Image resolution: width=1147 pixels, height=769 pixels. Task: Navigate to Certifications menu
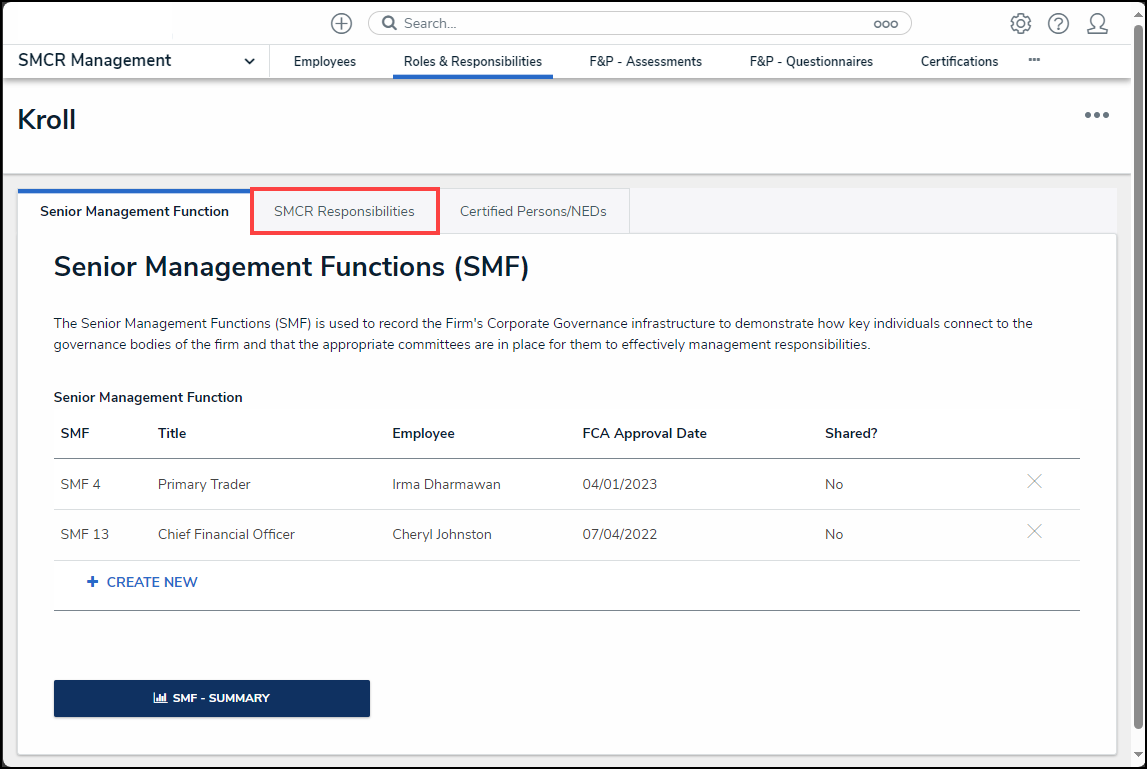[959, 61]
